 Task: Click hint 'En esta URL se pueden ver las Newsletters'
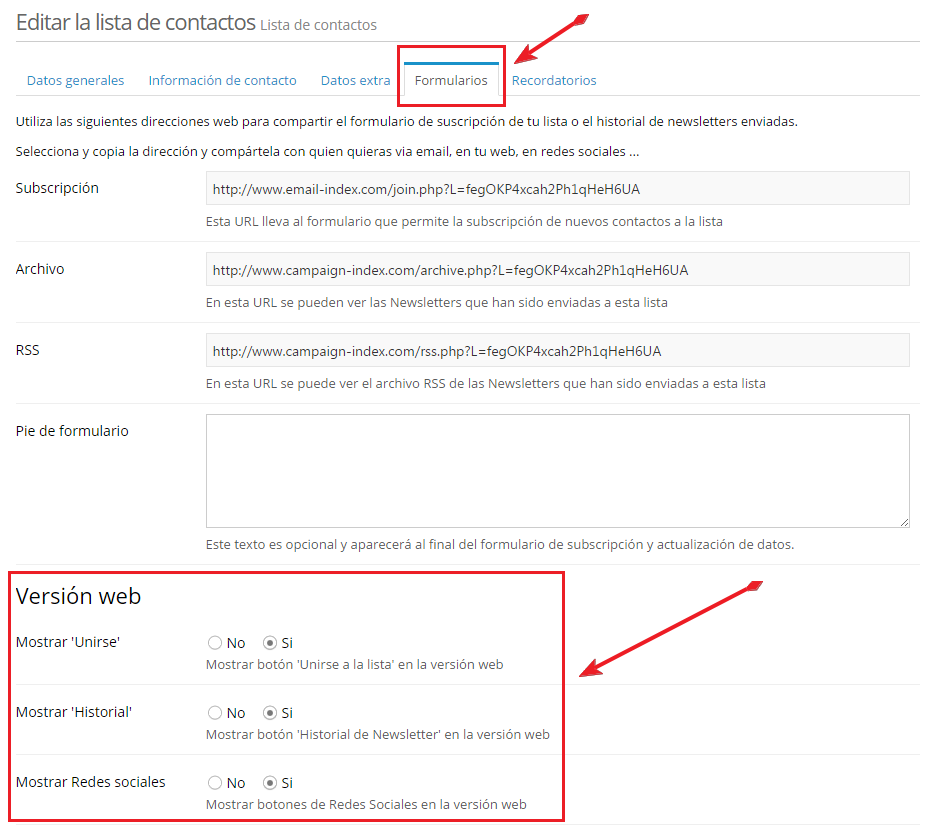(437, 303)
